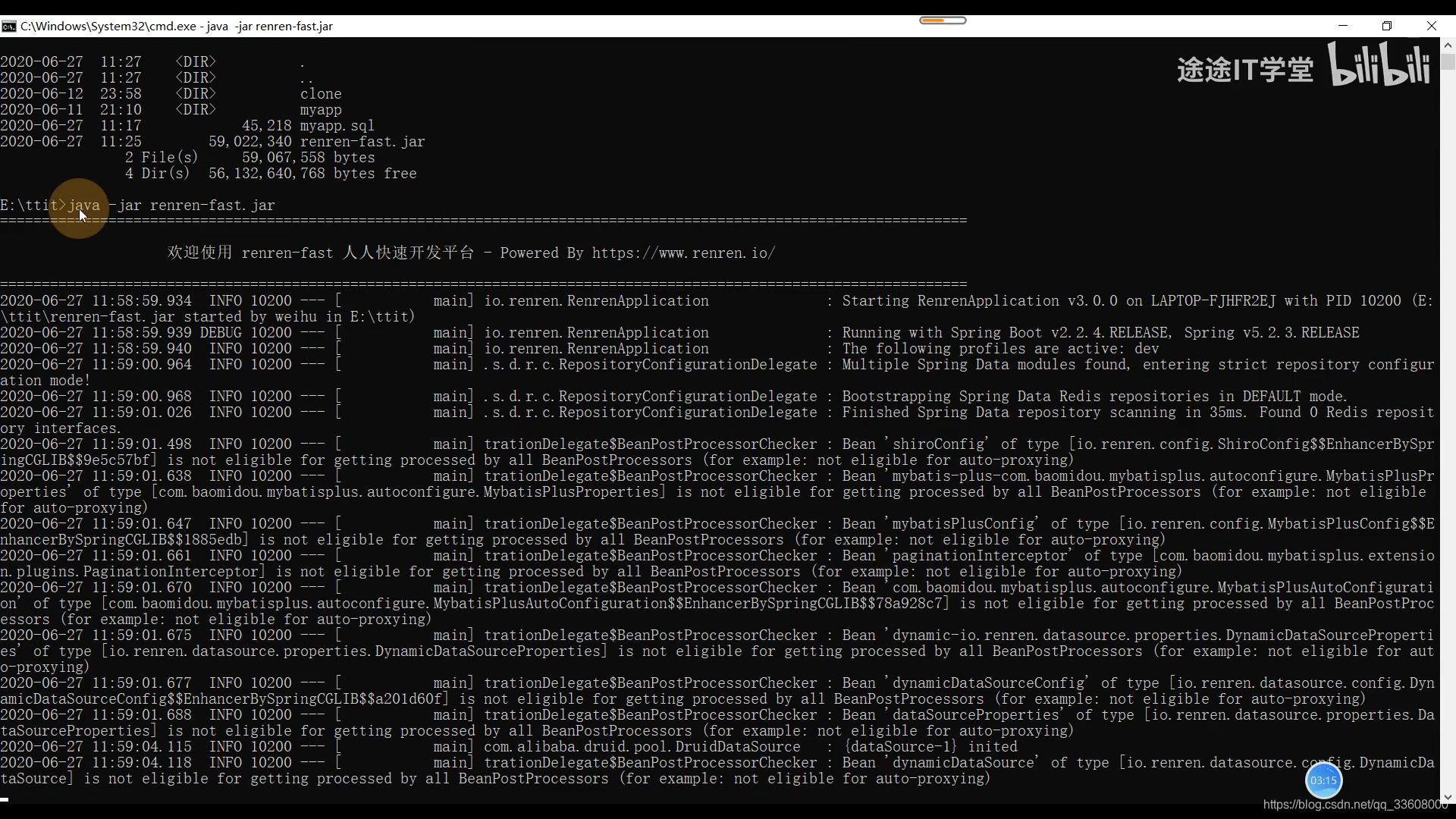The height and width of the screenshot is (819, 1456).
Task: Click the cmd.exe window title text
Action: pyautogui.click(x=177, y=26)
